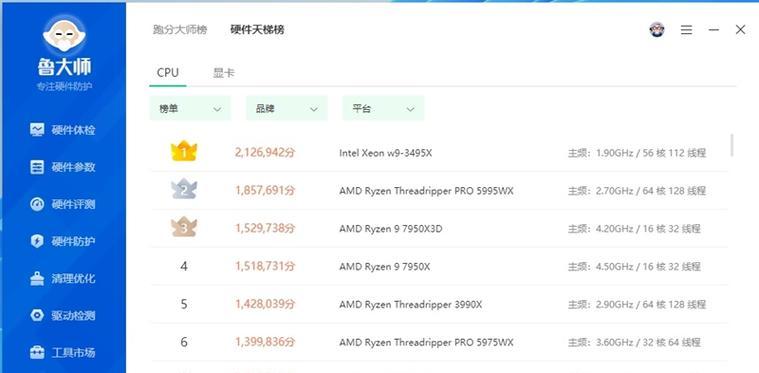Click the score 1,529,738分
Image resolution: width=759 pixels, height=373 pixels.
pyautogui.click(x=265, y=228)
